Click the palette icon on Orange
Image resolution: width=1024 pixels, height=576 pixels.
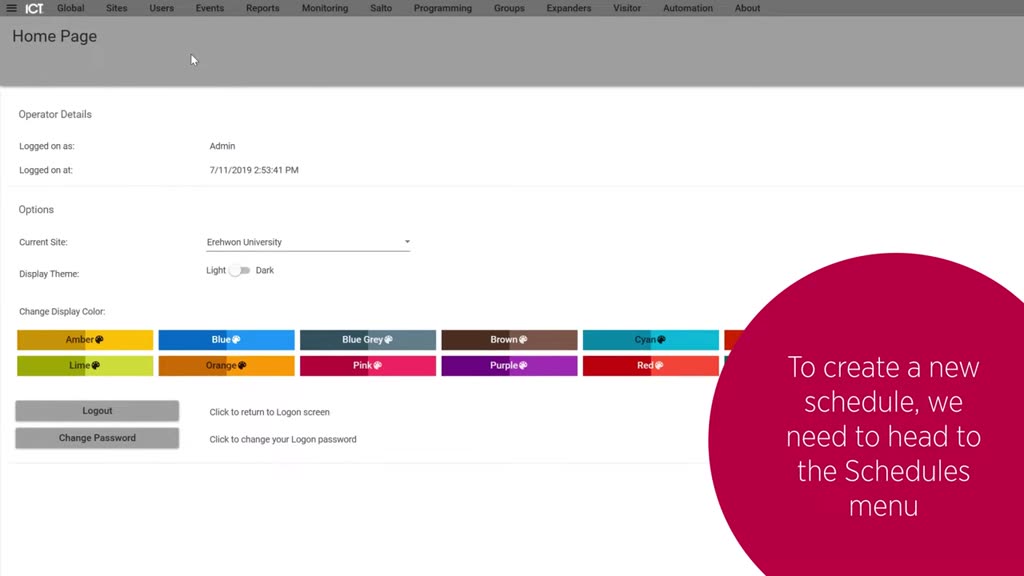point(242,366)
